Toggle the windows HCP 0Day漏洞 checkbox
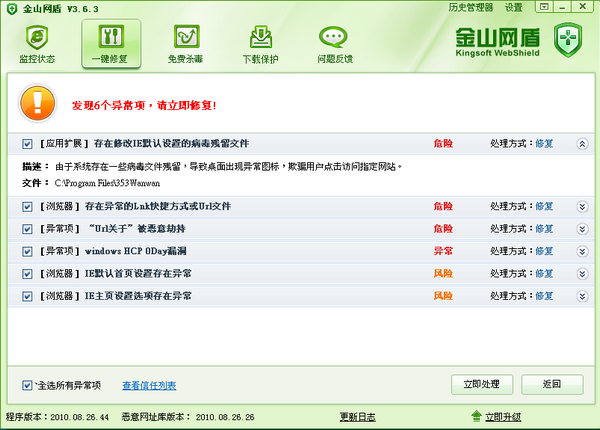The height and width of the screenshot is (430, 600). click(x=27, y=251)
